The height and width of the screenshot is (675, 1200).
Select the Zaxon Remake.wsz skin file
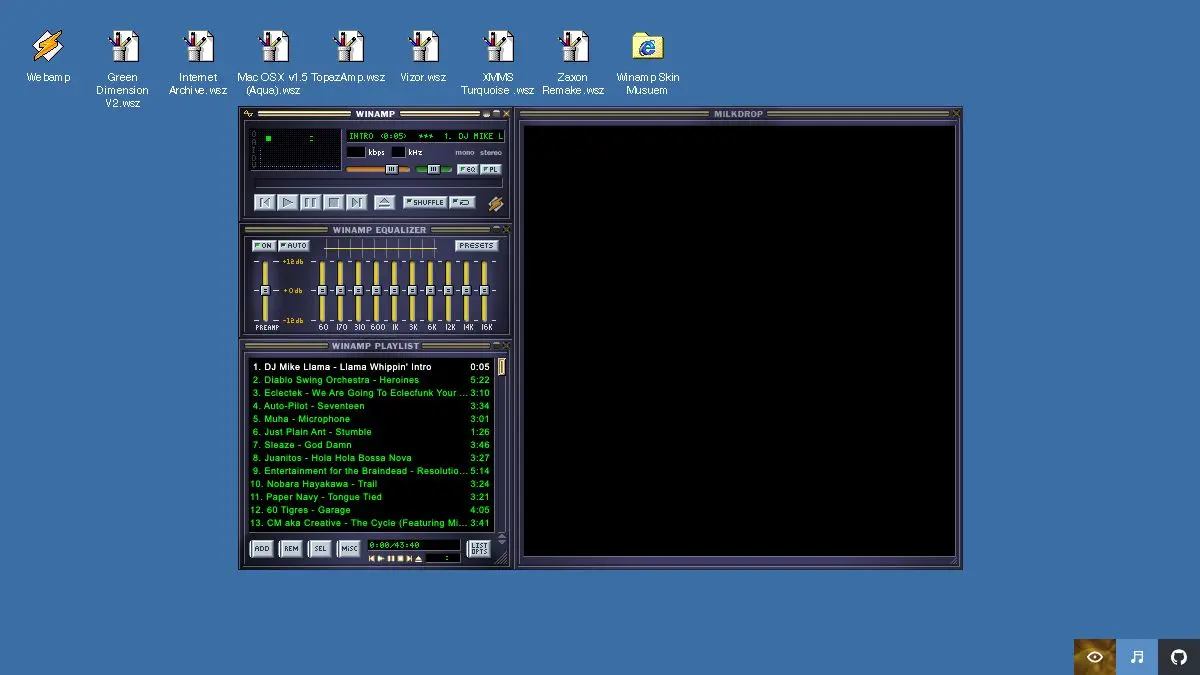(x=573, y=62)
